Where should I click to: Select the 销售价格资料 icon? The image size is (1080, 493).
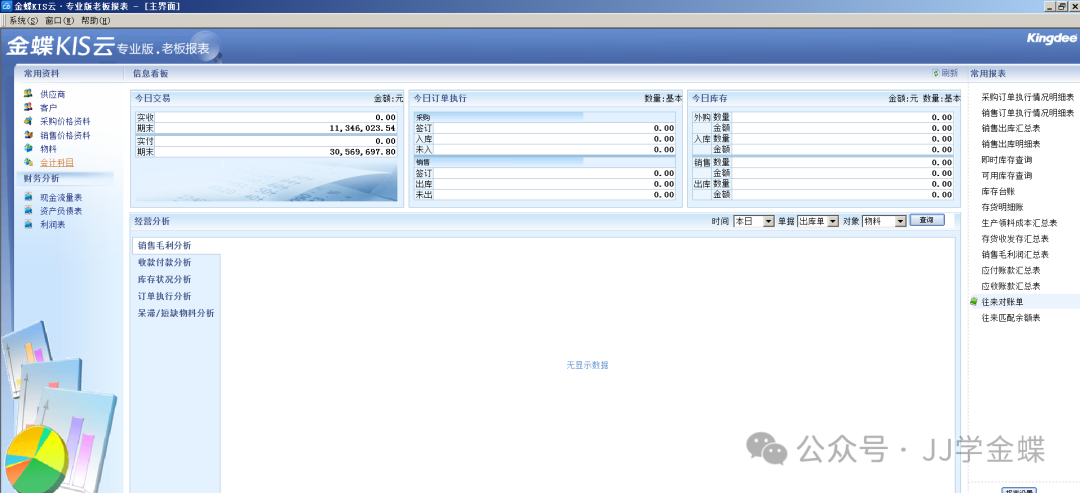point(28,135)
